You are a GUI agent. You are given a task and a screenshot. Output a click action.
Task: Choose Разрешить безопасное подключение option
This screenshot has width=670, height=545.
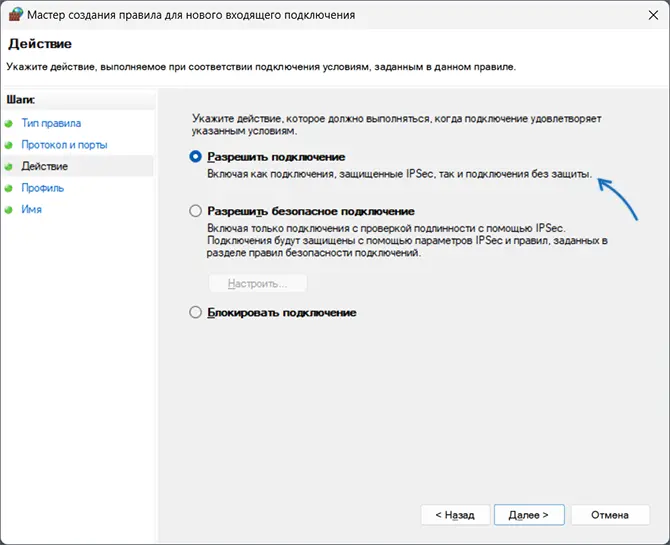pos(196,212)
